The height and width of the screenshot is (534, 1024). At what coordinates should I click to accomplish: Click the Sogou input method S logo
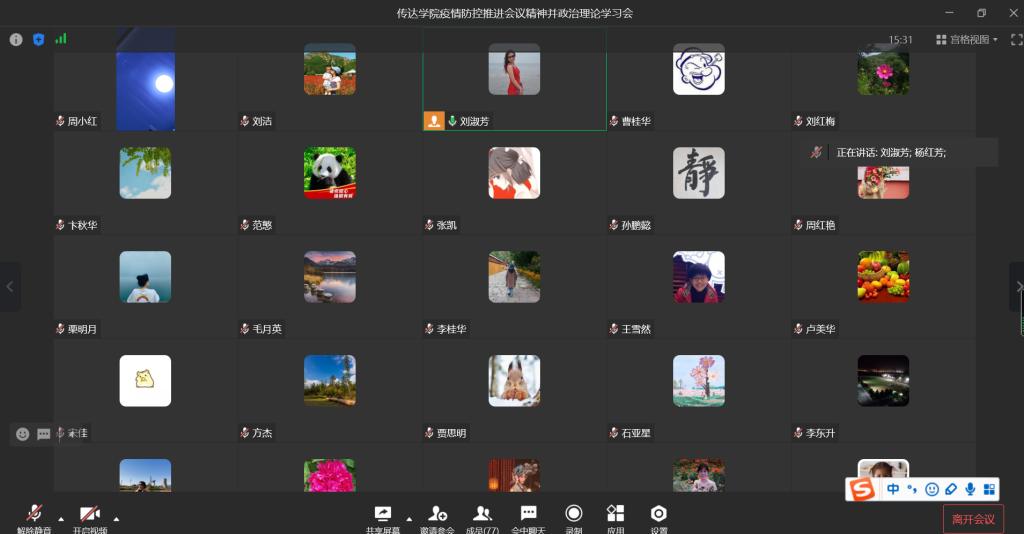click(x=862, y=489)
